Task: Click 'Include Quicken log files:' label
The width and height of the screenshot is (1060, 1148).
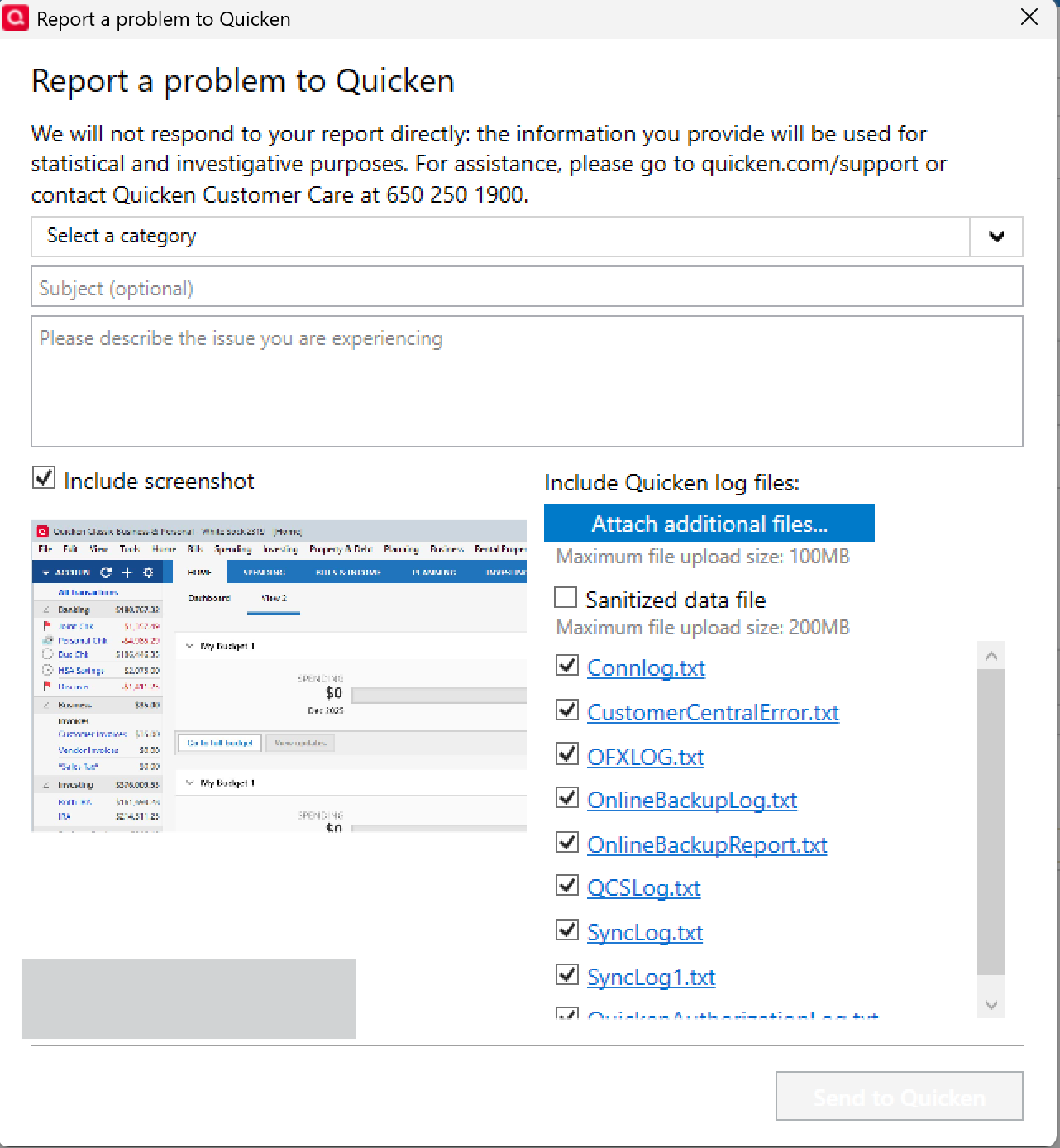Action: click(672, 483)
